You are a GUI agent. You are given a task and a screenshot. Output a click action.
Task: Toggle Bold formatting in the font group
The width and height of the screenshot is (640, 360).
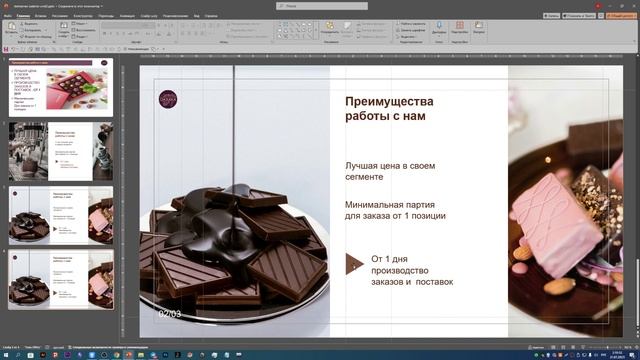(x=104, y=34)
